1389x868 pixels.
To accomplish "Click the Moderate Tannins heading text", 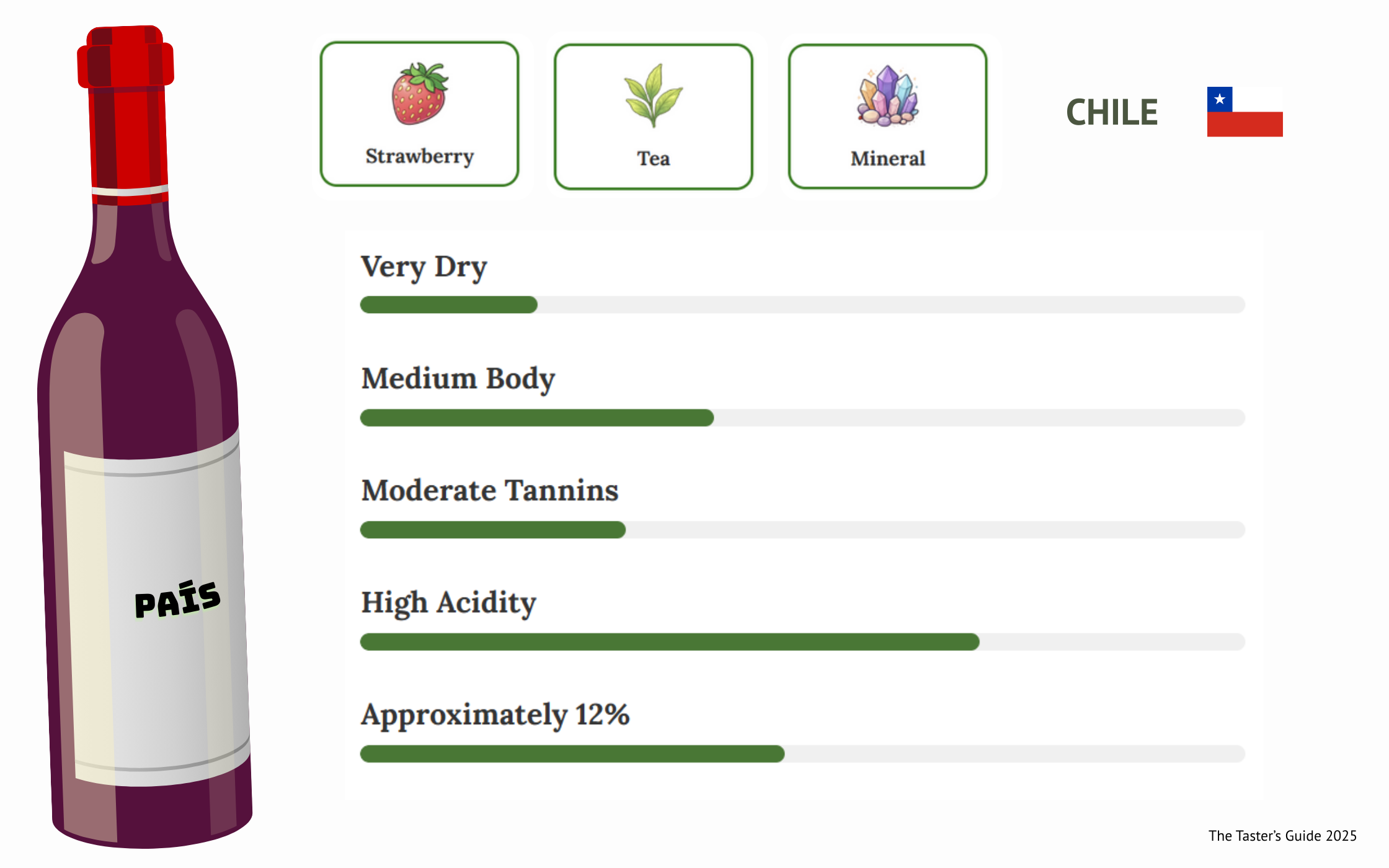I will coord(490,490).
